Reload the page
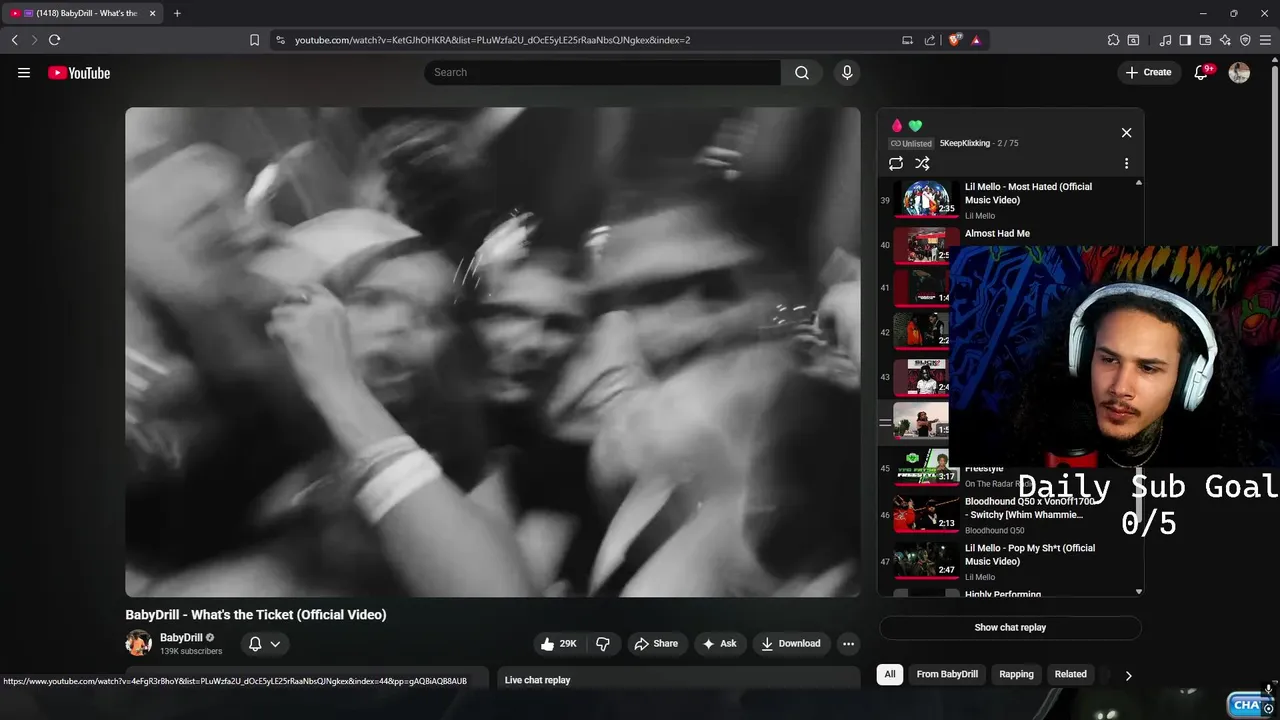 (54, 40)
